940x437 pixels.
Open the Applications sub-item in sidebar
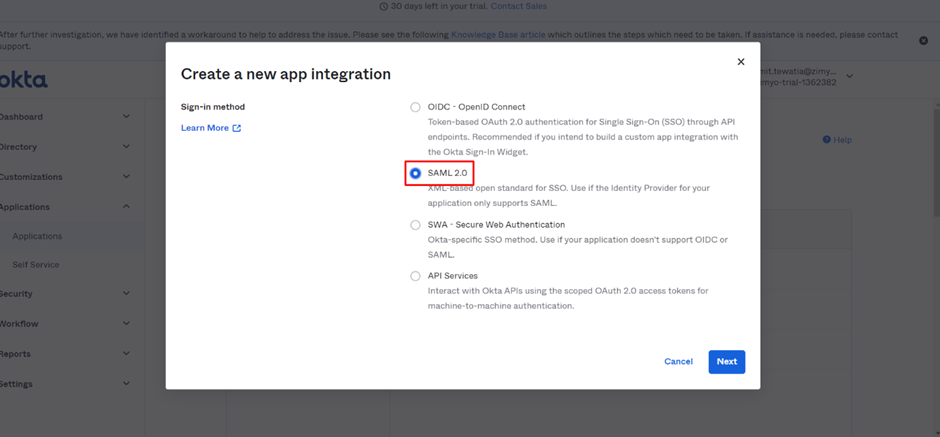point(37,236)
